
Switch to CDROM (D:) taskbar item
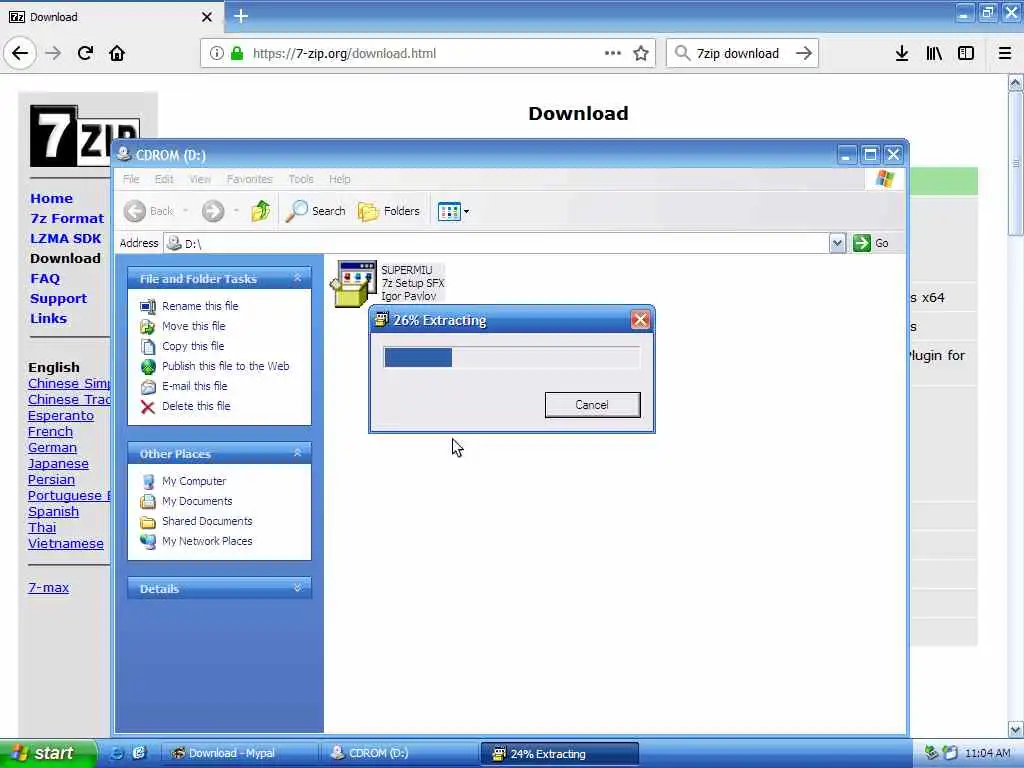[x=400, y=753]
